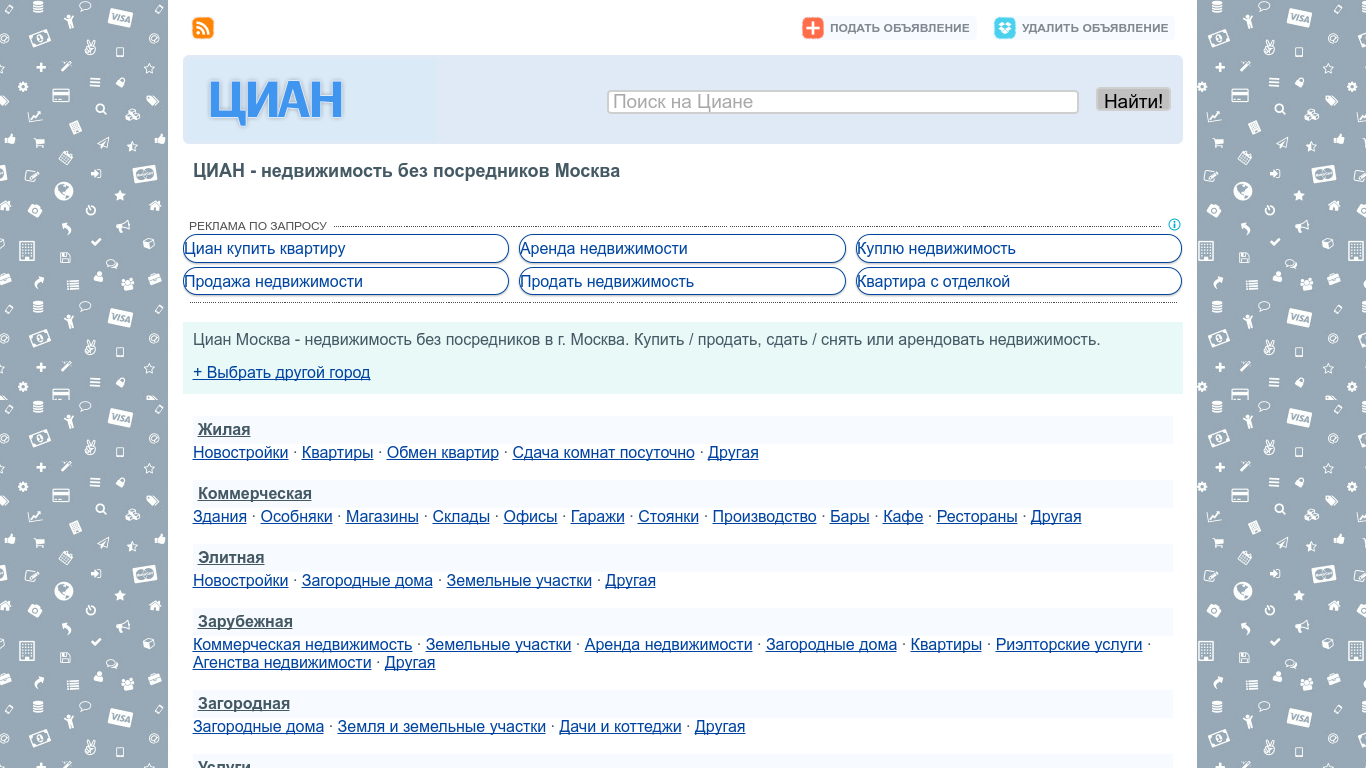
Task: Open Другая under Зарубежная
Action: (x=410, y=663)
